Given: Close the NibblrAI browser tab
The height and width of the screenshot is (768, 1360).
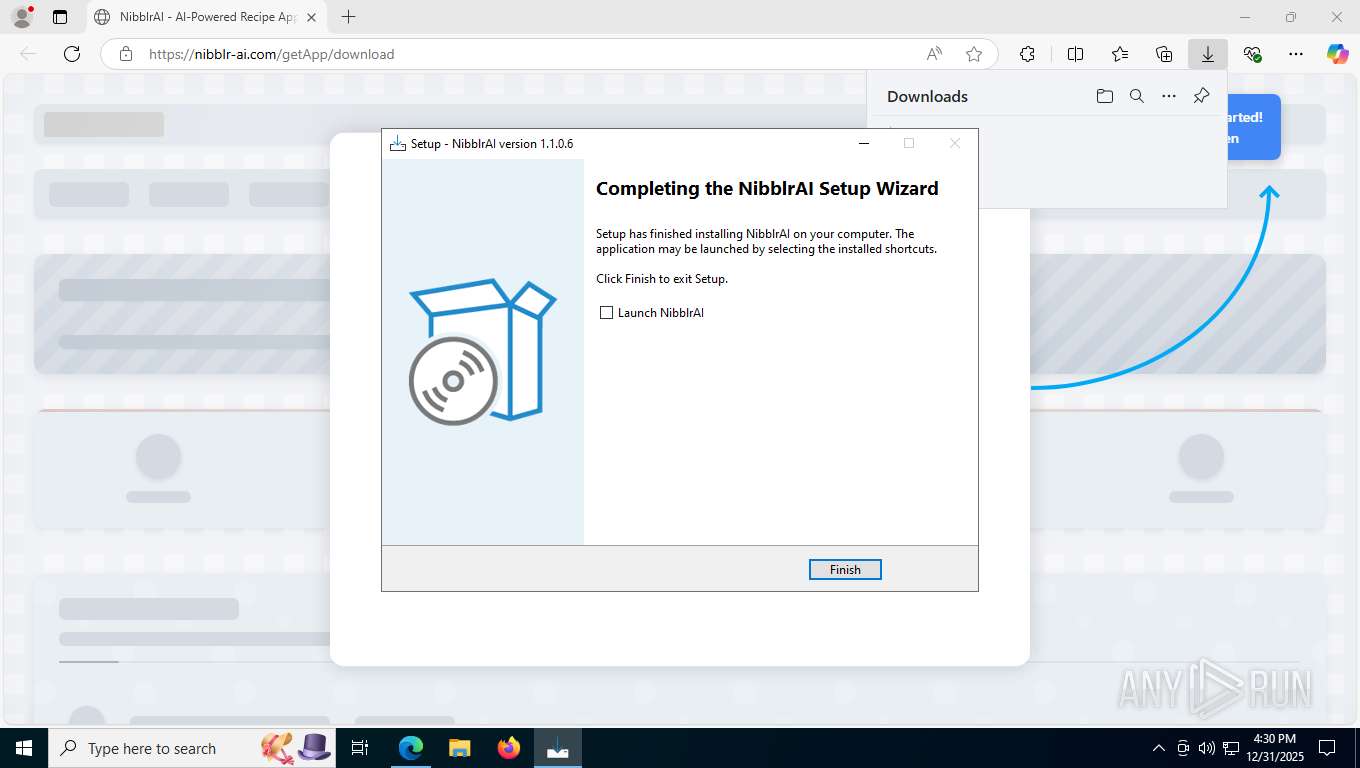Looking at the screenshot, I should 311,17.
